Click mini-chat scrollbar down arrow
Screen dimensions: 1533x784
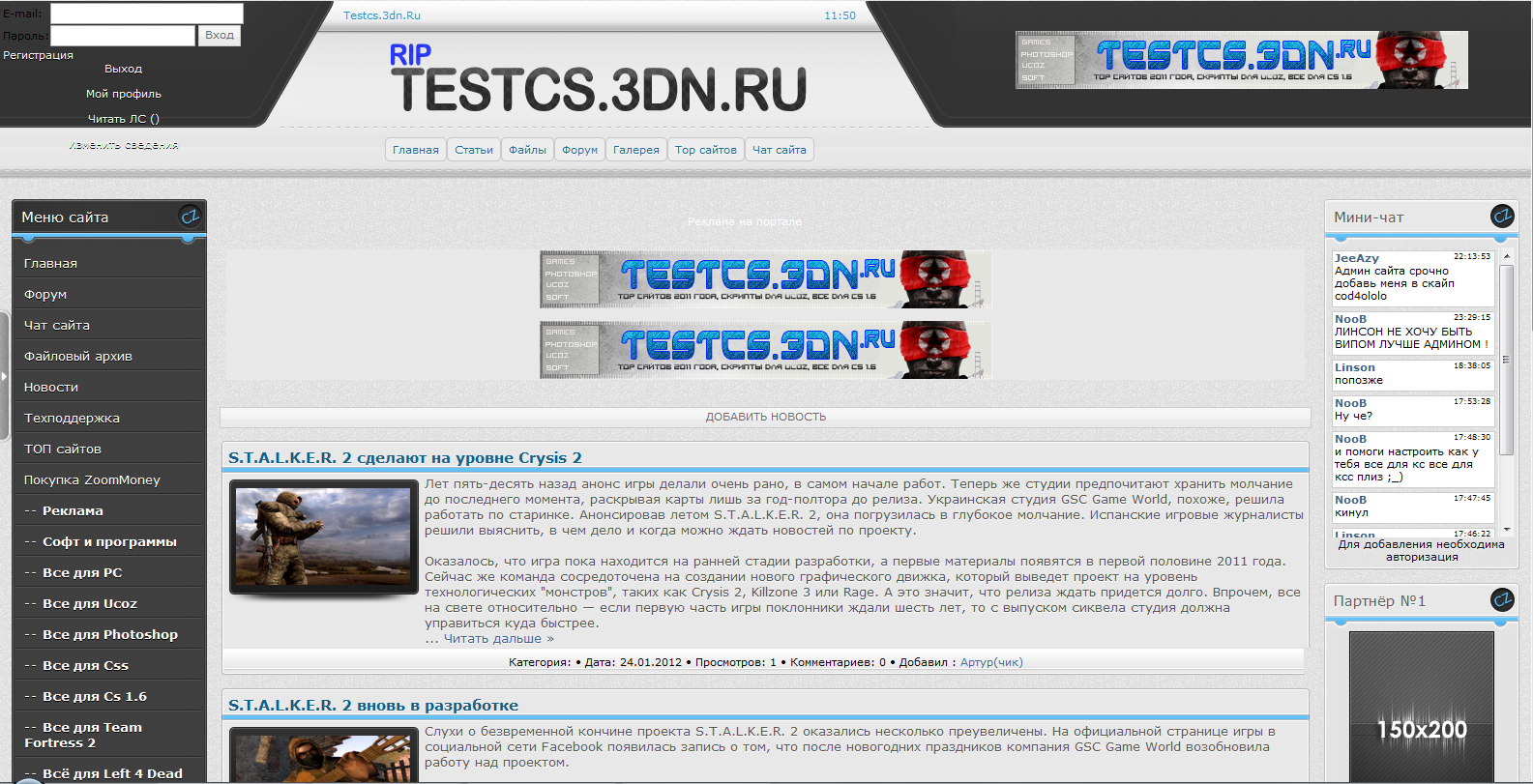1506,530
